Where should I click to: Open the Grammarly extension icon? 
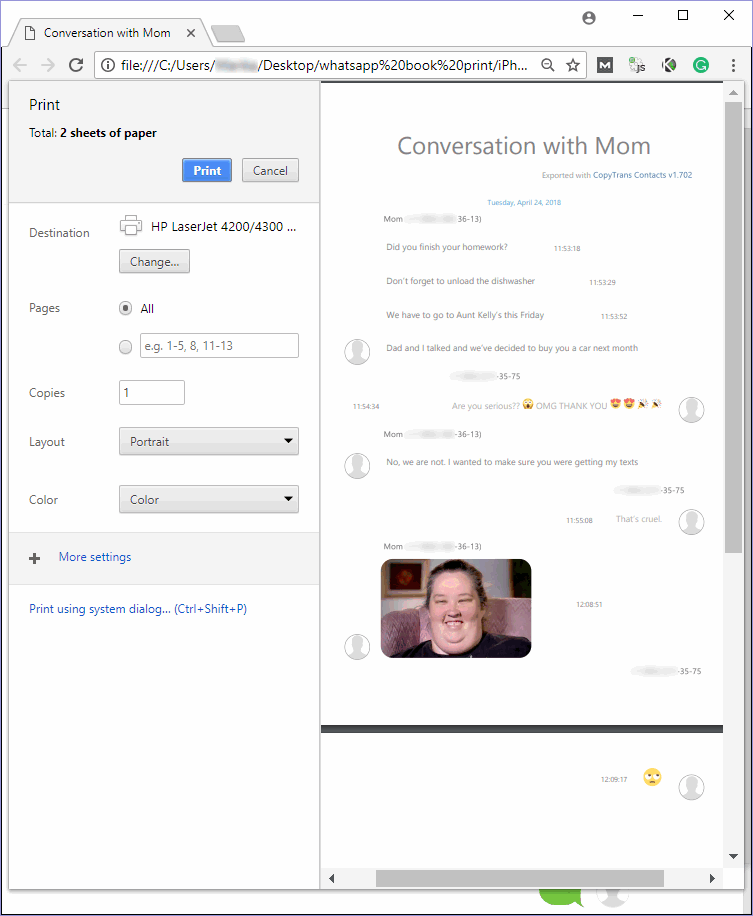(701, 65)
